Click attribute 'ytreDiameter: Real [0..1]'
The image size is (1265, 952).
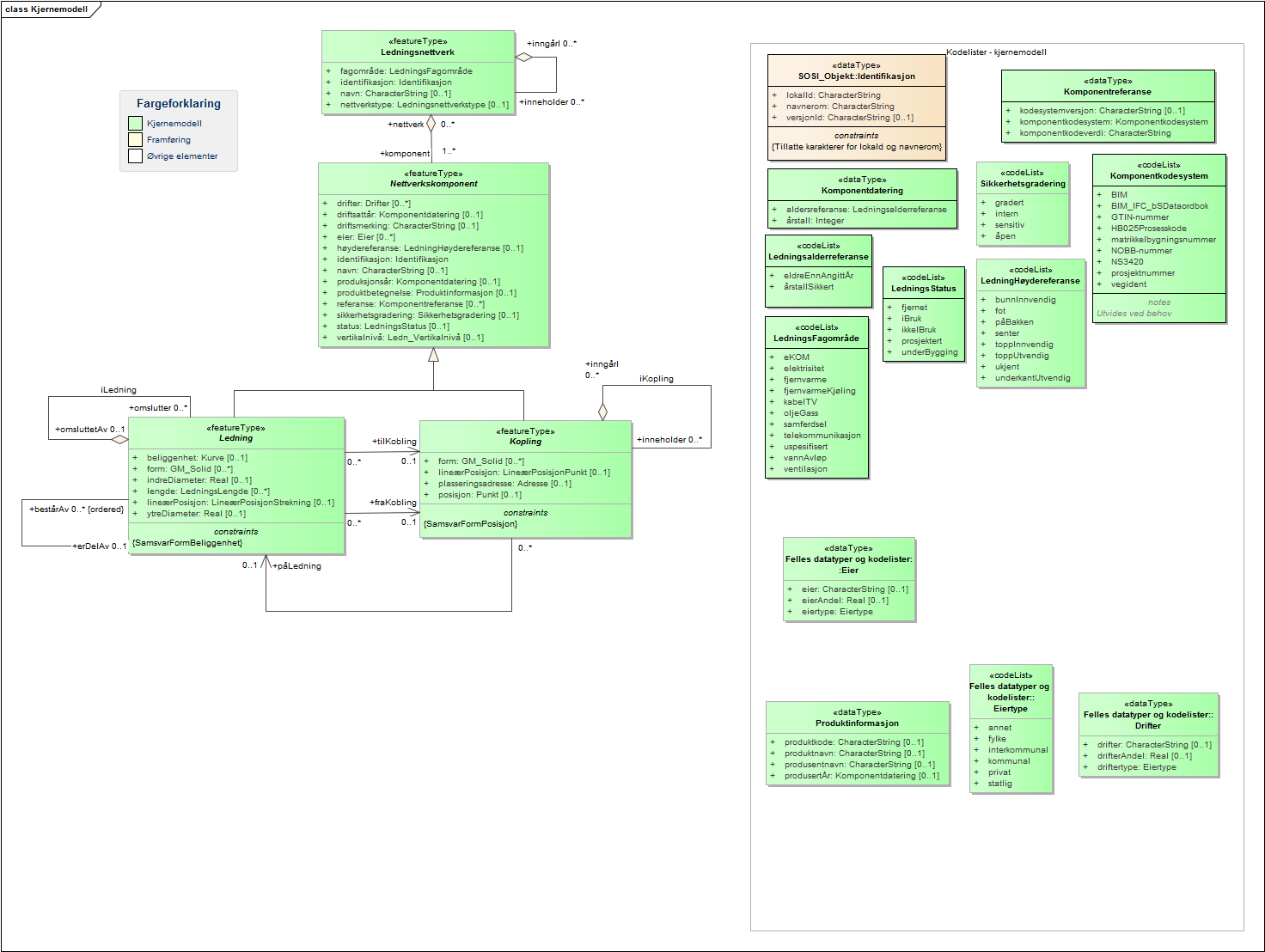(x=196, y=514)
